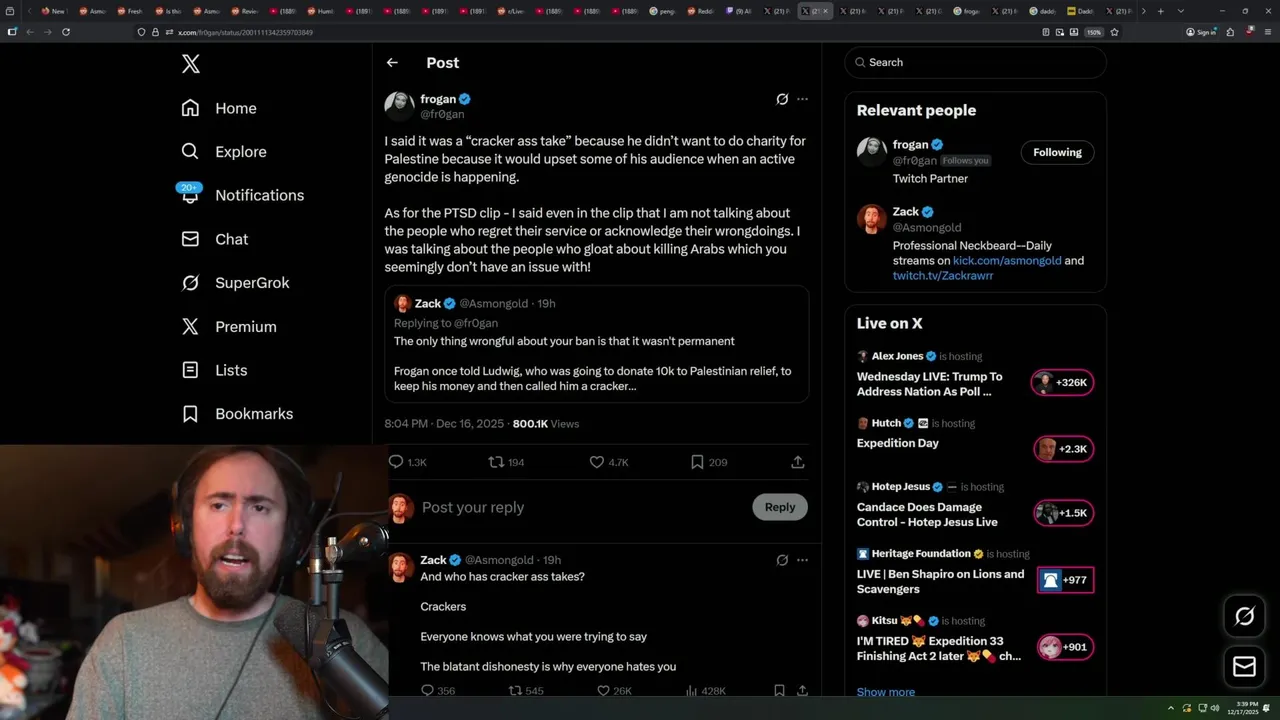Open Premium from the sidebar
This screenshot has height=720, width=1280.
point(229,327)
